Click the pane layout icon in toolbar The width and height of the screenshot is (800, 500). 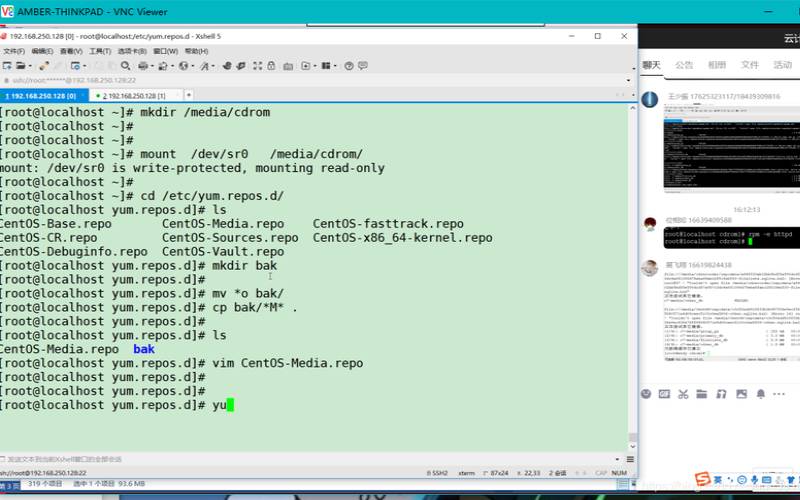pyautogui.click(x=326, y=66)
